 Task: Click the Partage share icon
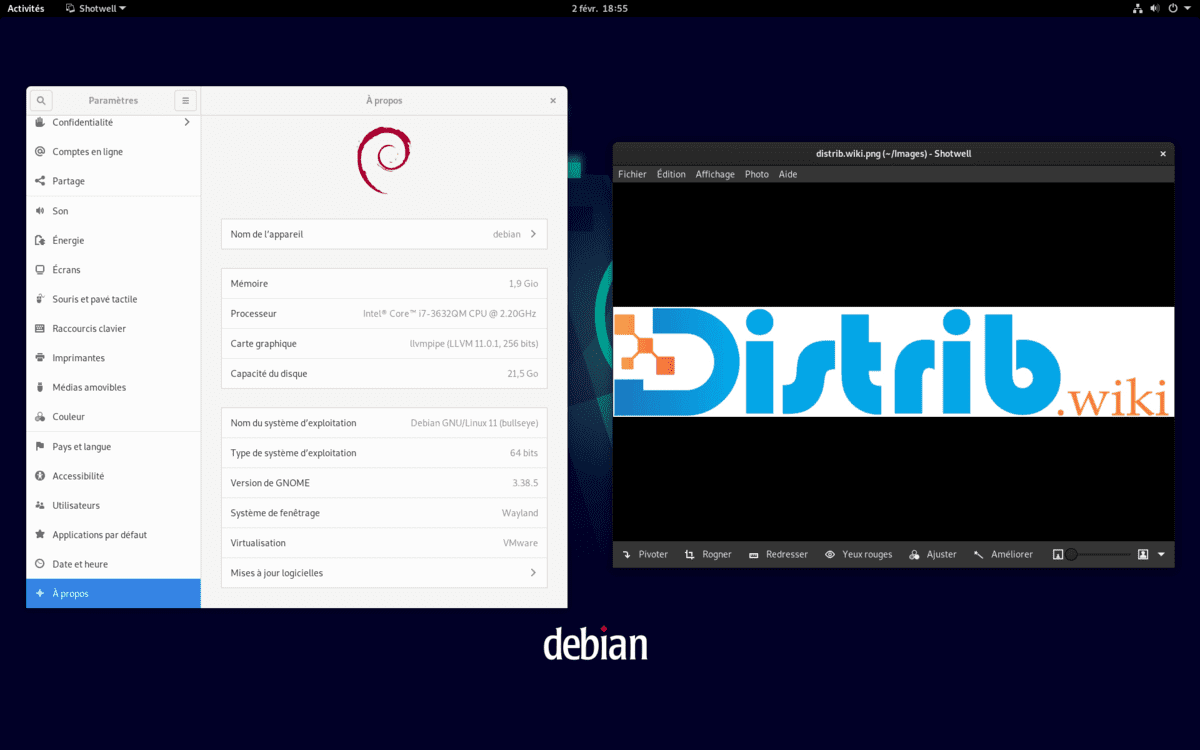[x=40, y=181]
